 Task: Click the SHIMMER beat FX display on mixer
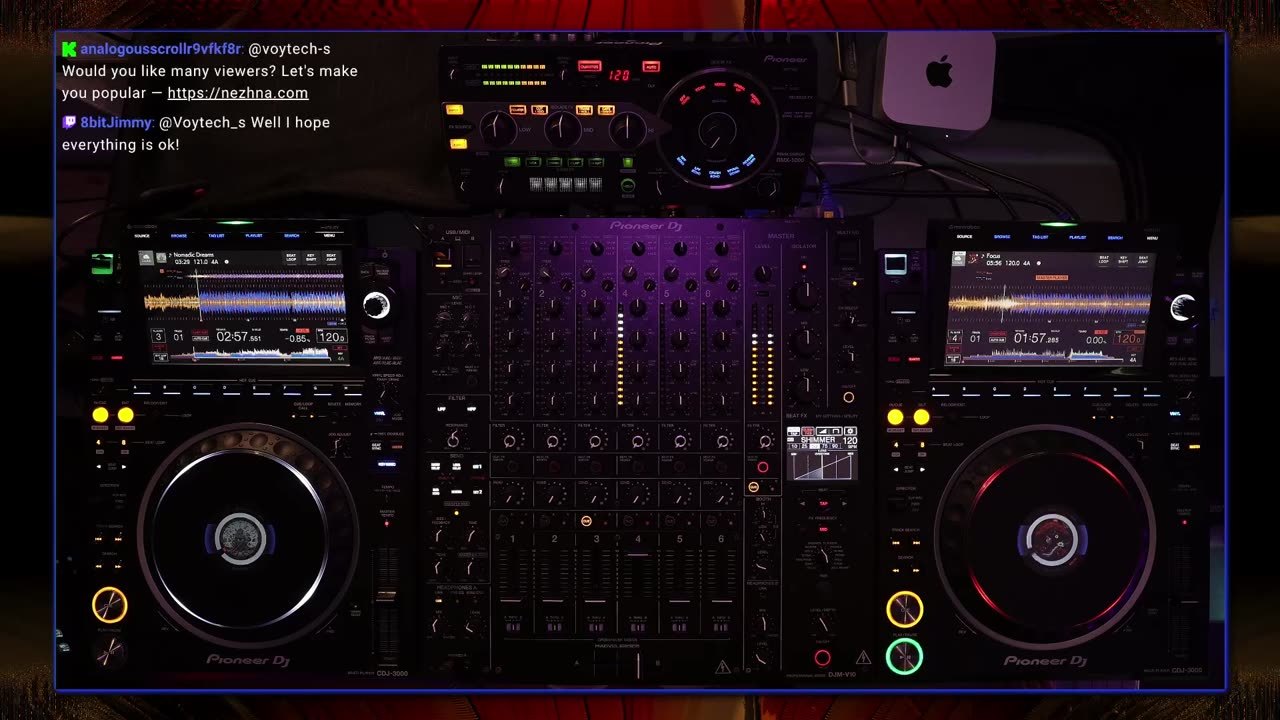[x=822, y=453]
